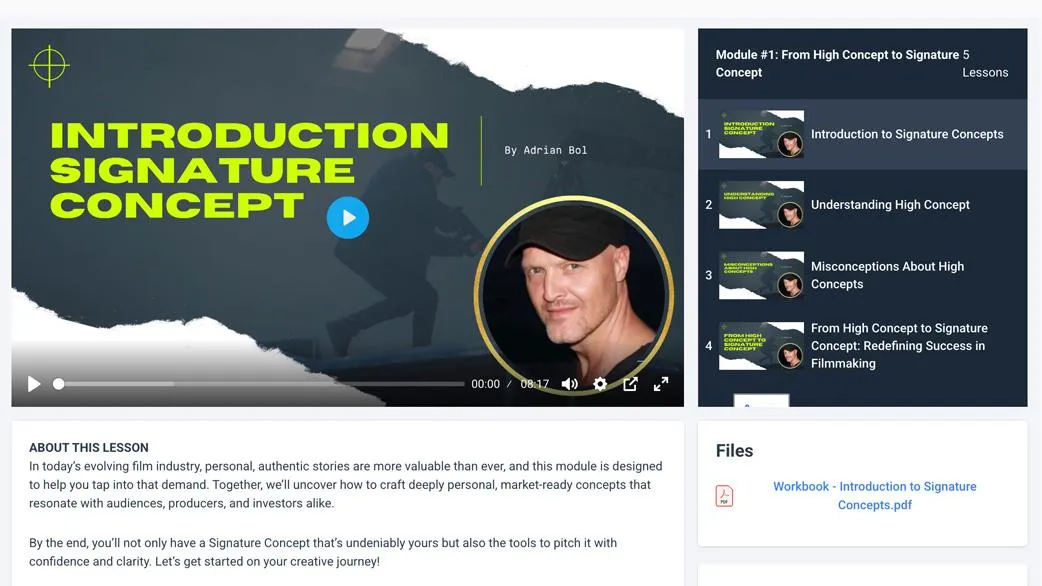Seek along the video progress bar
The height and width of the screenshot is (586, 1042).
click(x=261, y=384)
